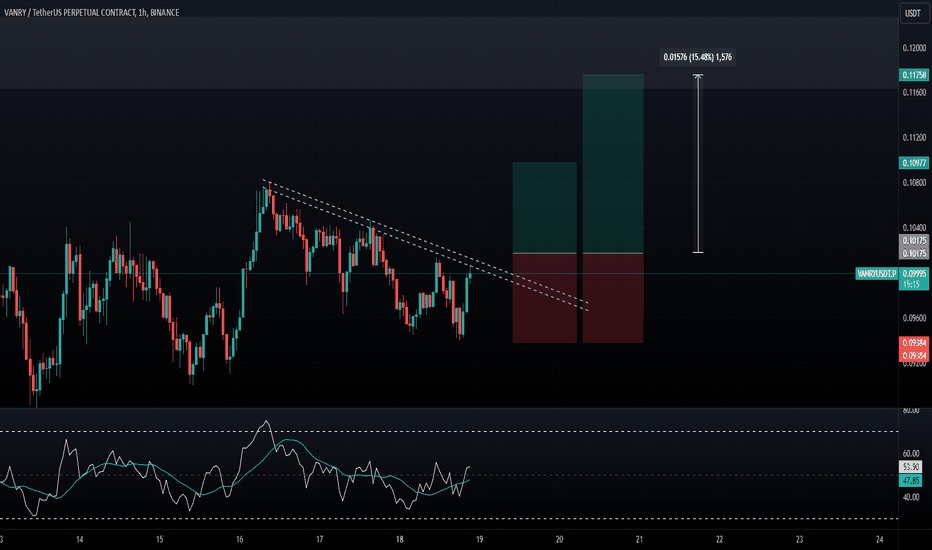
Task: Click the VANRYUSDT.P symbol price tag
Action: [x=876, y=274]
